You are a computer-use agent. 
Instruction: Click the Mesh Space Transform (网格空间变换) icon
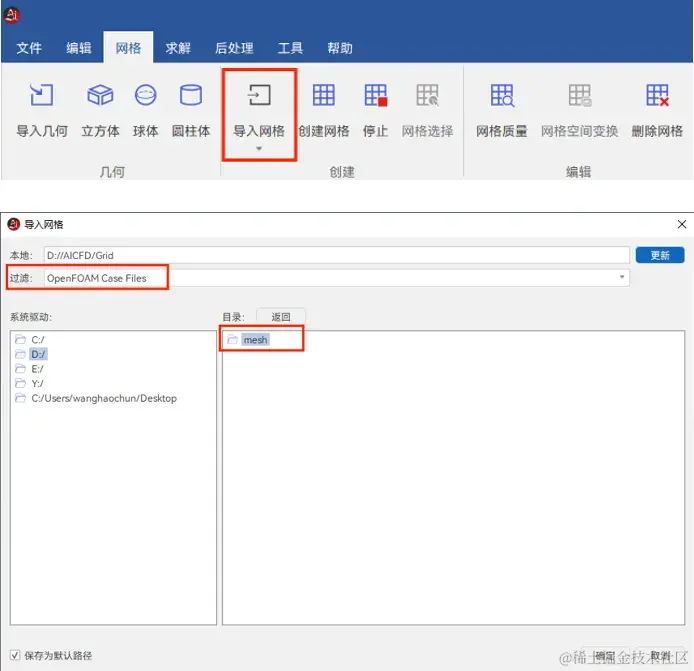[579, 95]
